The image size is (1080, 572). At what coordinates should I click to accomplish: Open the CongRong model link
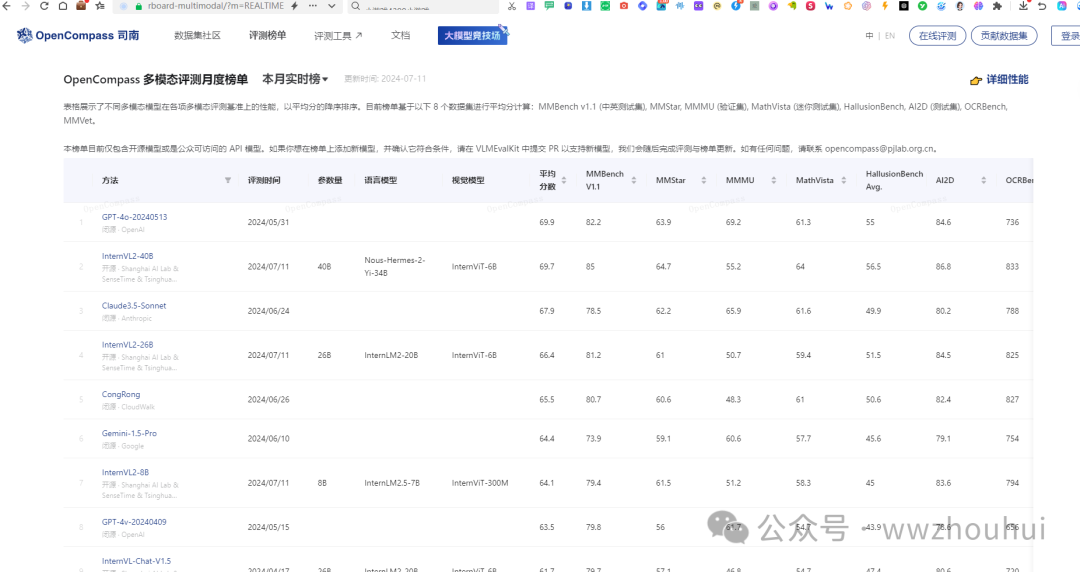tap(121, 394)
